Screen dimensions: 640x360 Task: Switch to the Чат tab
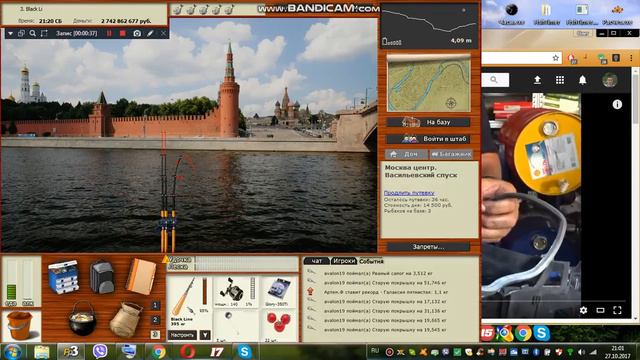coord(316,261)
